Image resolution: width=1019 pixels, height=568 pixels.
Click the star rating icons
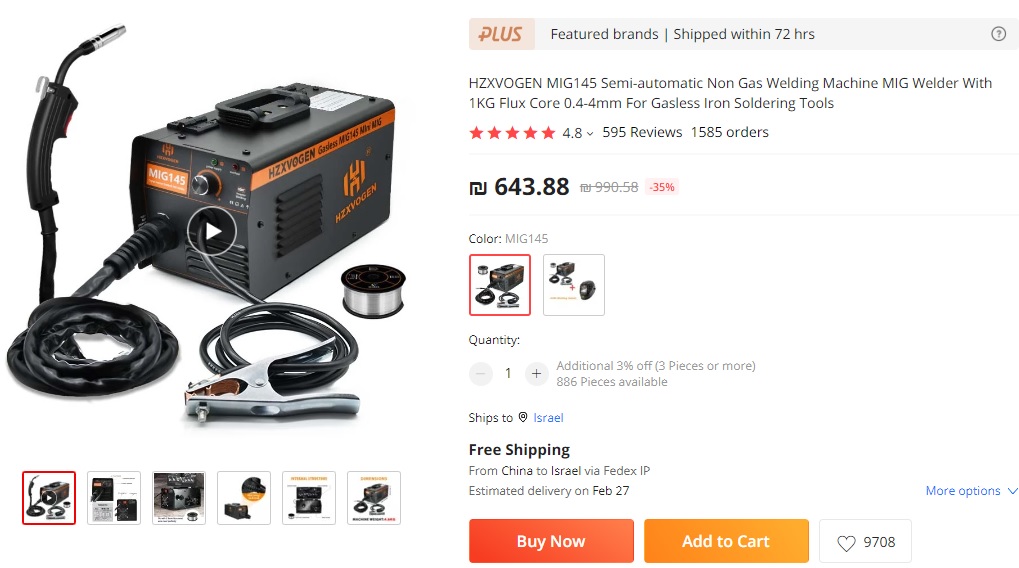[512, 133]
